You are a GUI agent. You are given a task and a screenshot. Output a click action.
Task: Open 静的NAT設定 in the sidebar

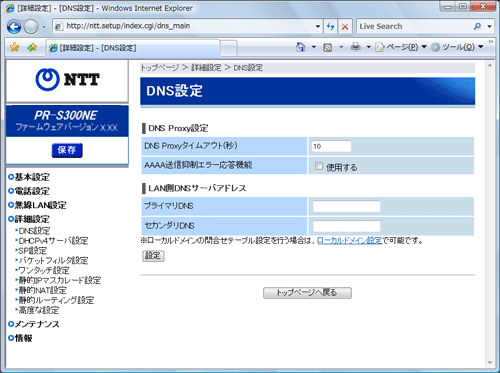tap(43, 290)
